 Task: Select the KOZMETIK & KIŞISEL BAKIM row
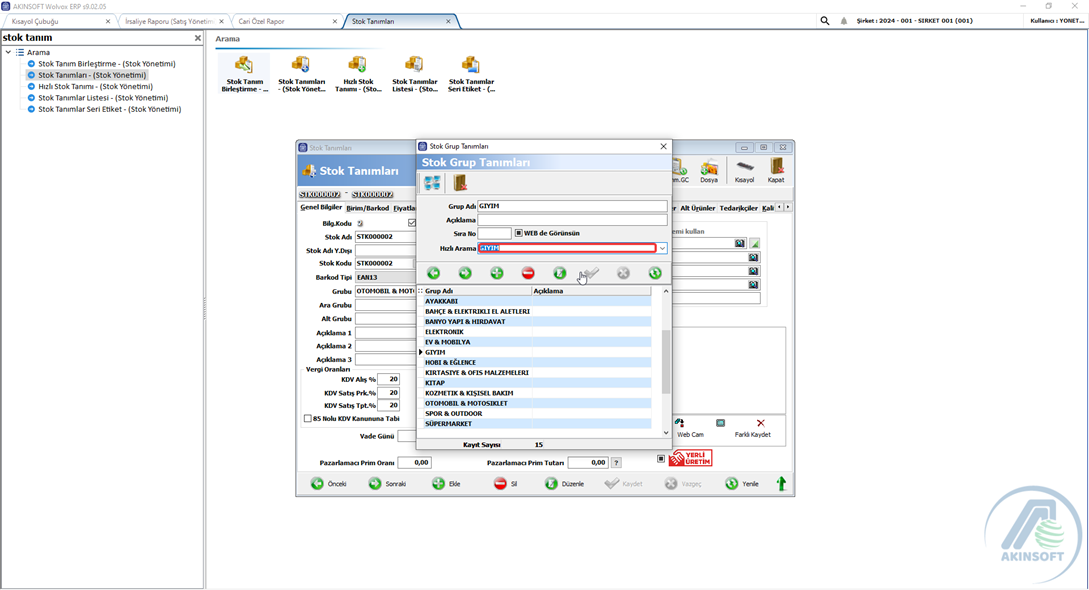coord(538,393)
